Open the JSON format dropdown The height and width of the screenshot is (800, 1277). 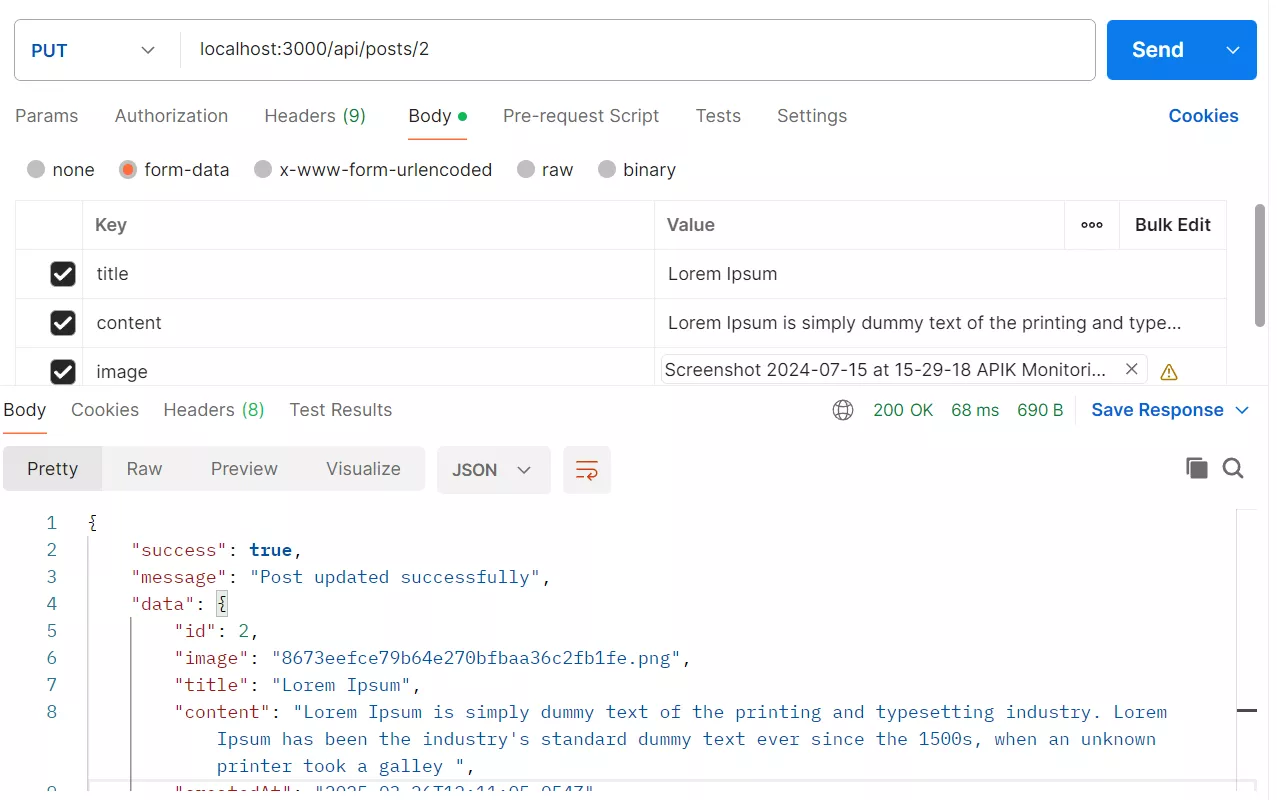(x=493, y=470)
